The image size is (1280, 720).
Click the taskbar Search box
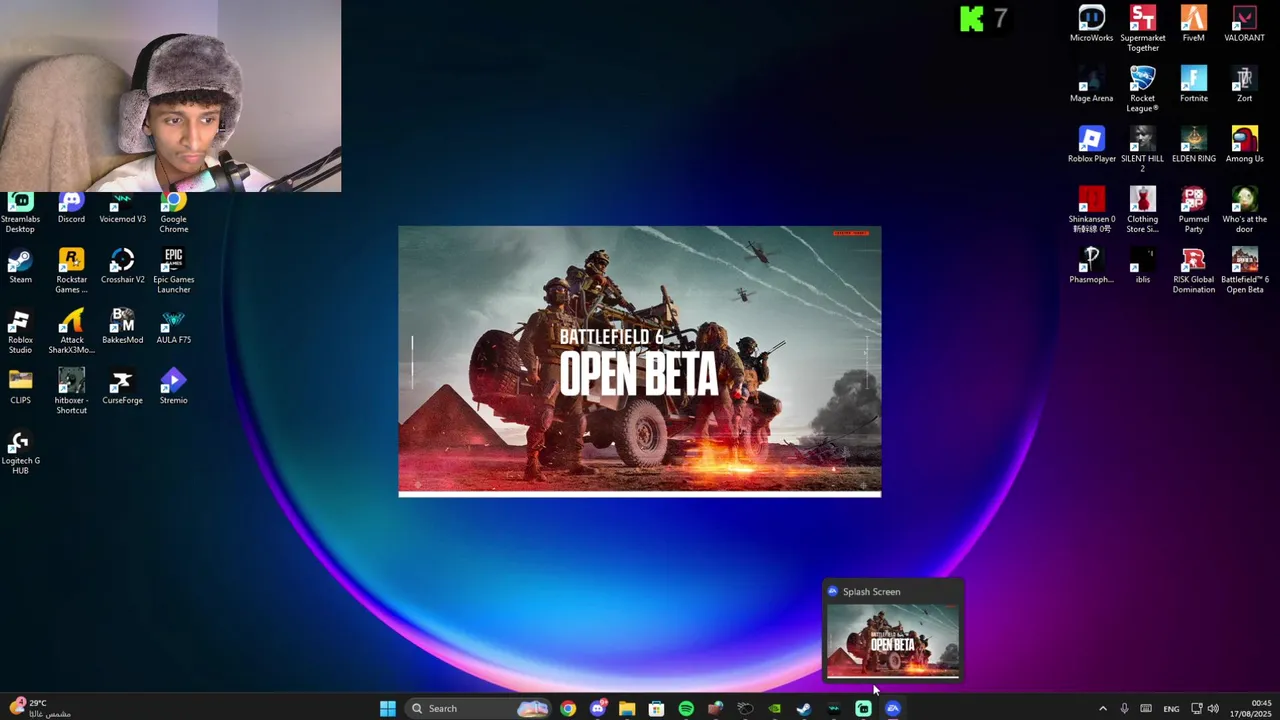pyautogui.click(x=479, y=708)
